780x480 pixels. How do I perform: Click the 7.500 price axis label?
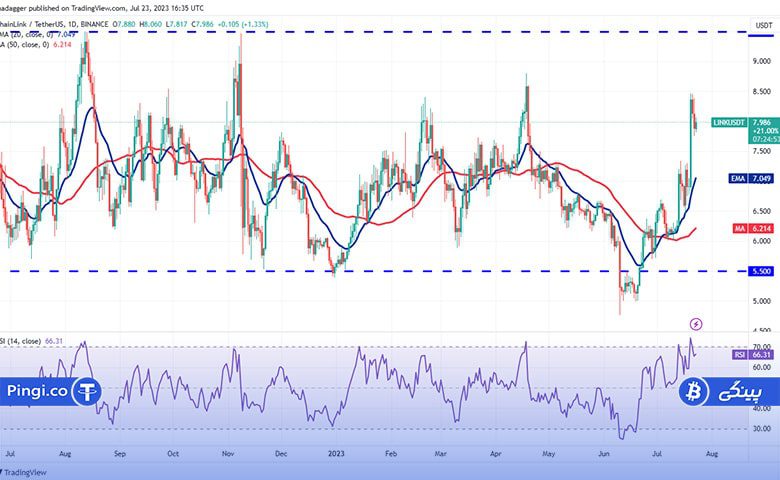[762, 151]
